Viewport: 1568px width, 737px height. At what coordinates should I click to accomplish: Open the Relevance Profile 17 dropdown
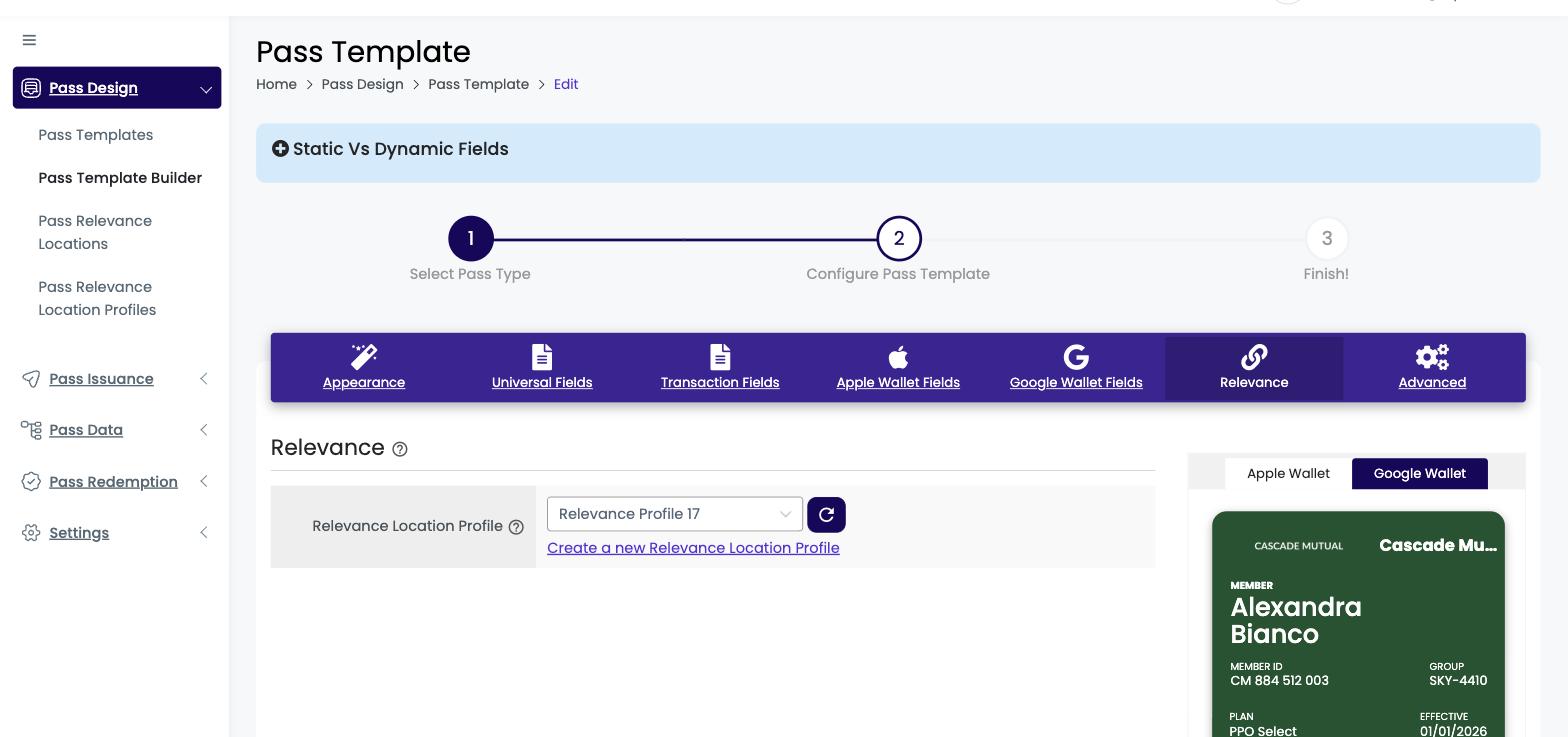[x=675, y=514]
